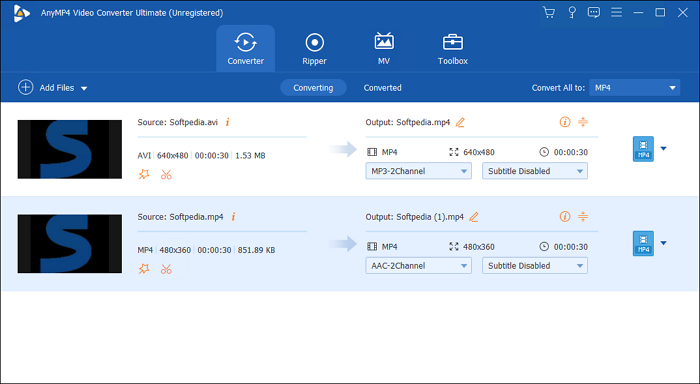Open the Convert All to MP4 dropdown
Viewport: 700px width, 384px height.
634,88
